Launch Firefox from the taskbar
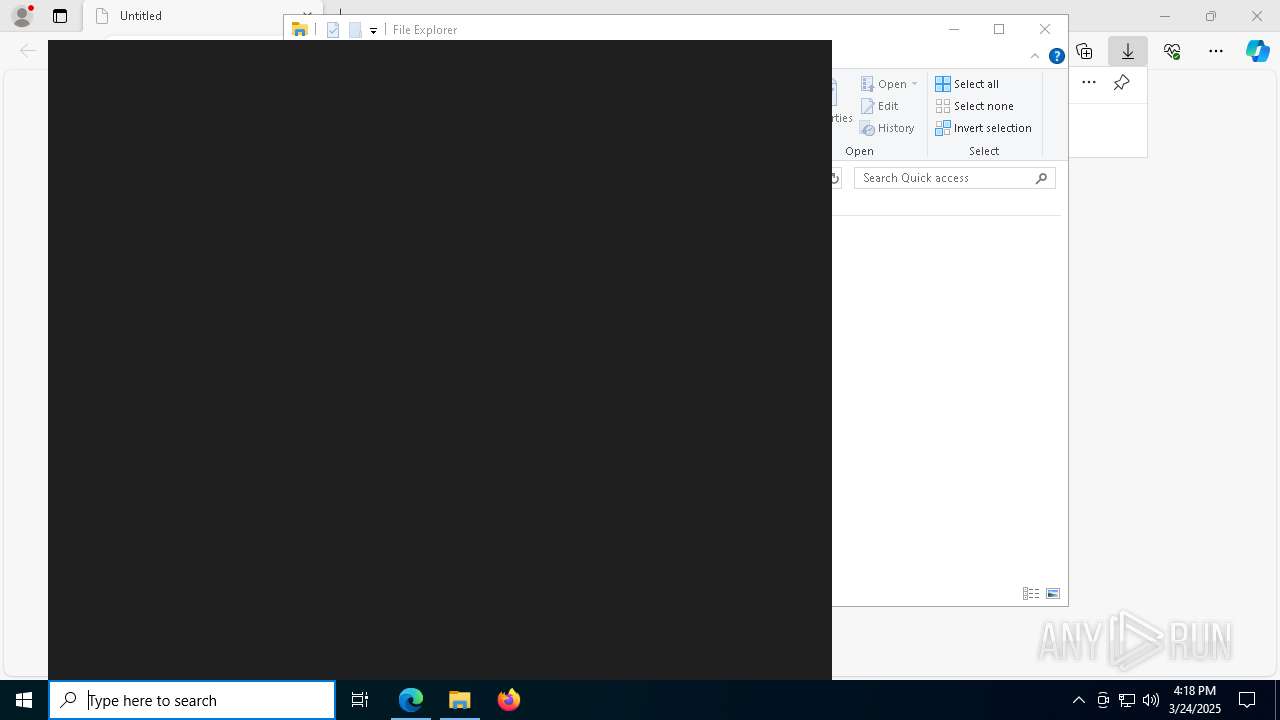 pyautogui.click(x=509, y=700)
